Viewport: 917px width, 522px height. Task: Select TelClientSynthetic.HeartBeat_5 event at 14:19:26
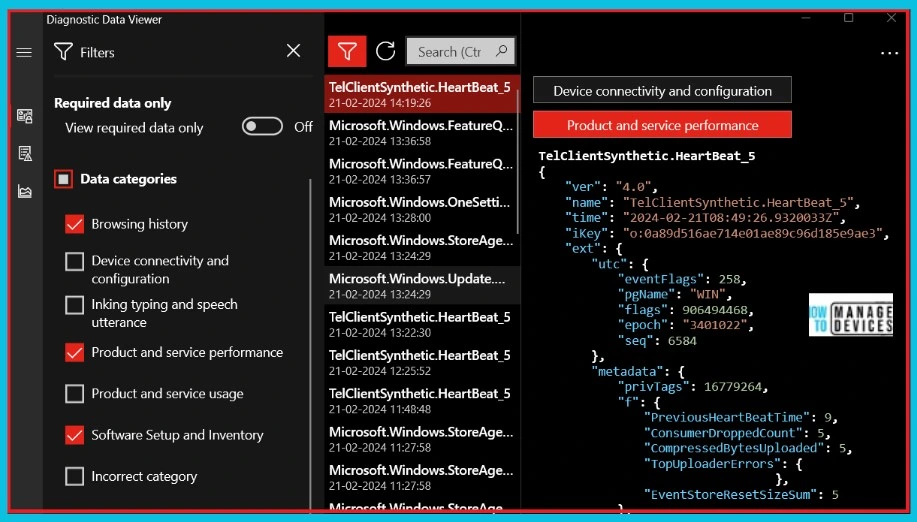420,95
